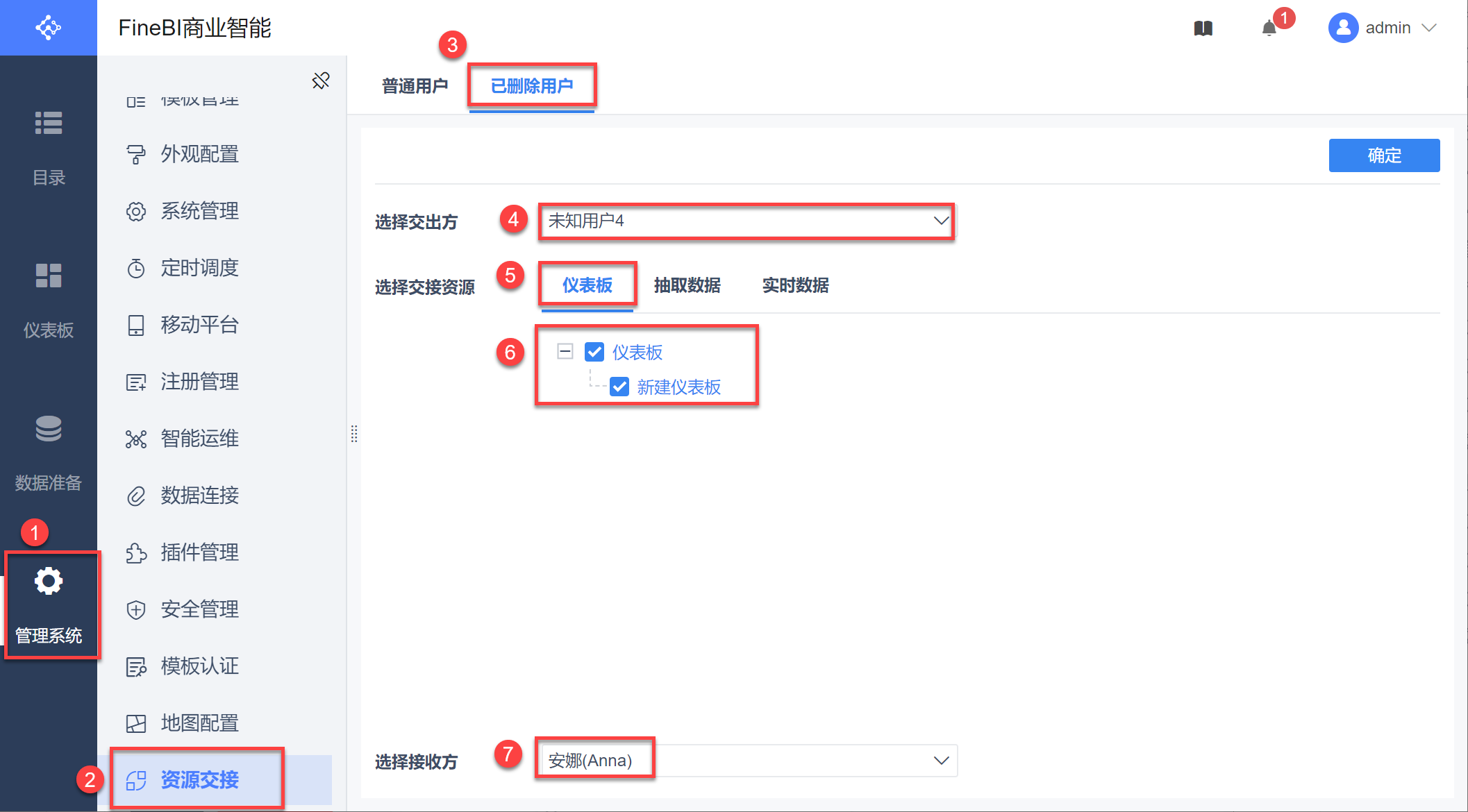Click the notification bell icon
Image resolution: width=1468 pixels, height=812 pixels.
click(x=1269, y=28)
